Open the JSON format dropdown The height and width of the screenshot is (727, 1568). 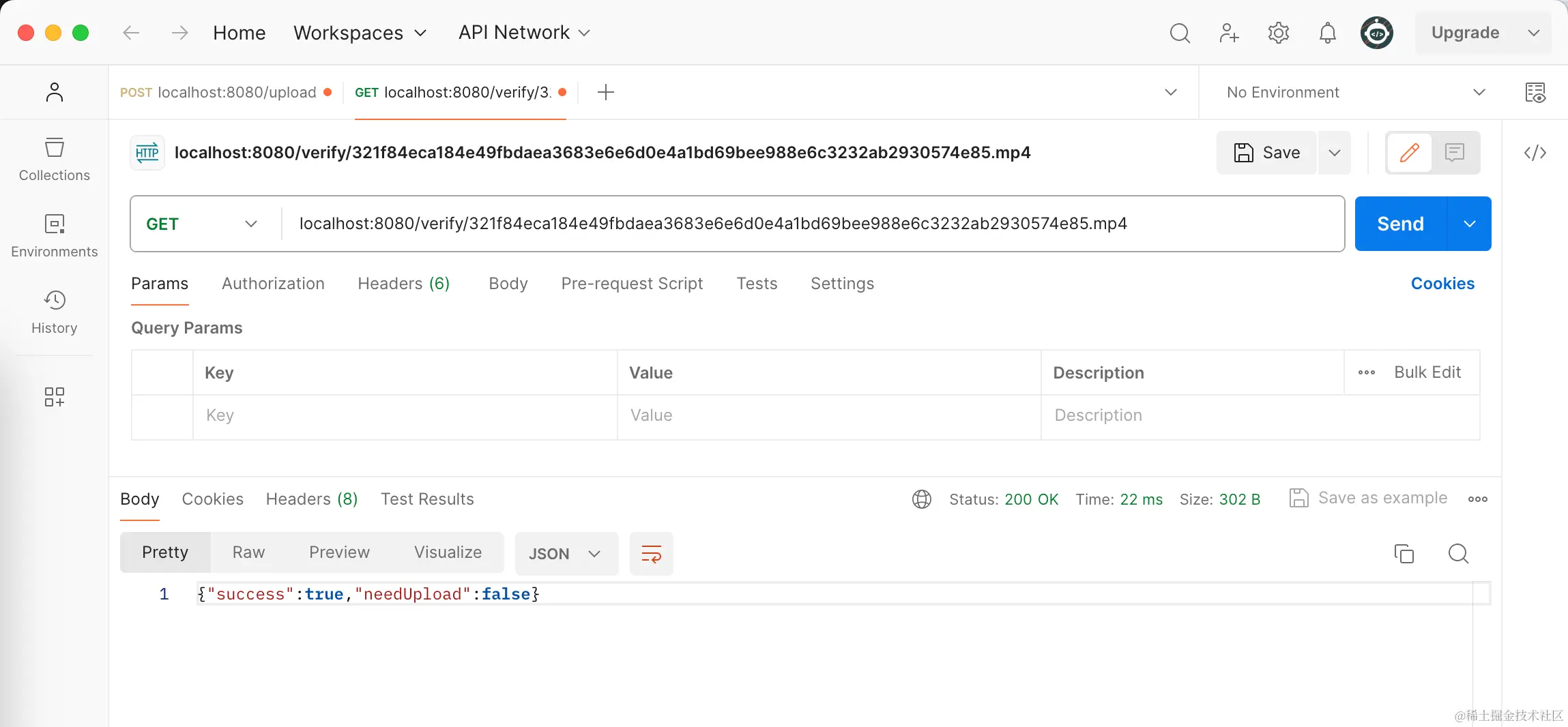pos(566,554)
